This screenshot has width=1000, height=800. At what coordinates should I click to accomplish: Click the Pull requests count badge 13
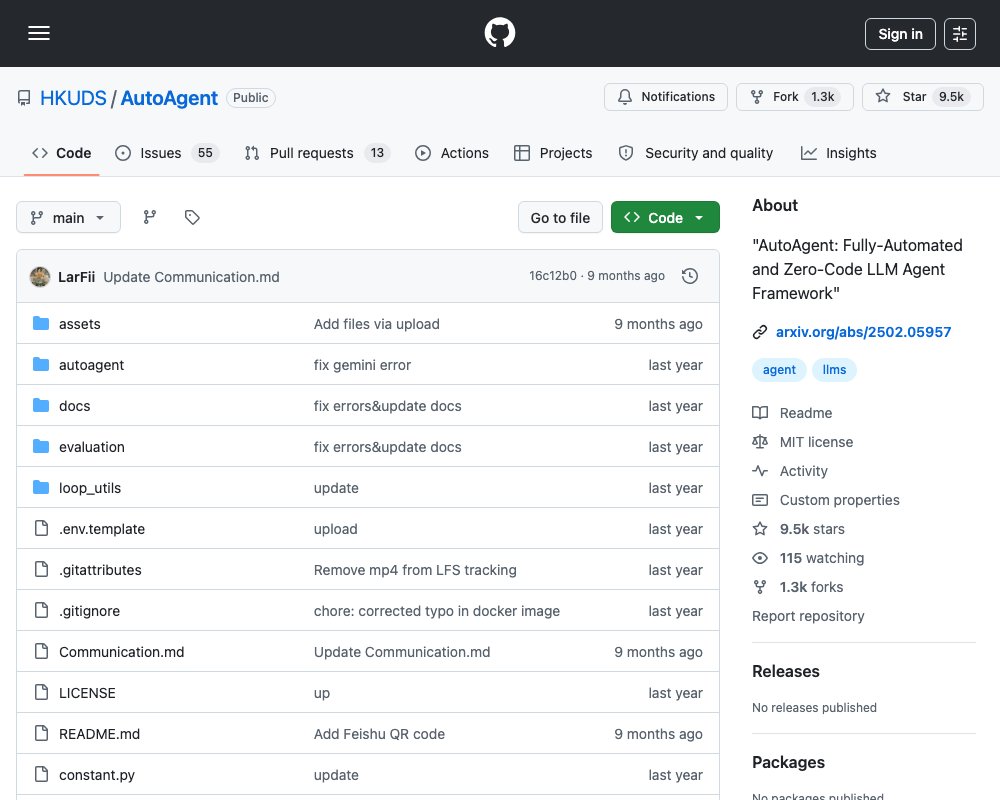[x=377, y=153]
